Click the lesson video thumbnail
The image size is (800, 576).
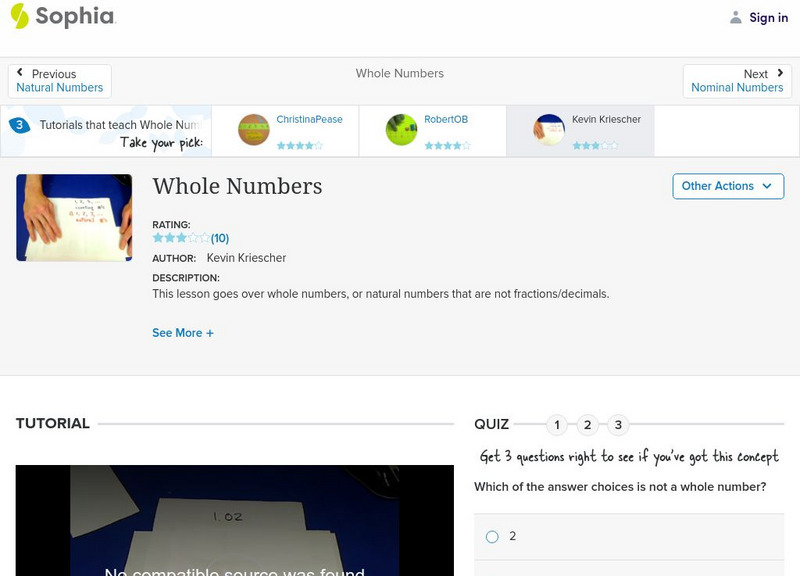click(73, 216)
